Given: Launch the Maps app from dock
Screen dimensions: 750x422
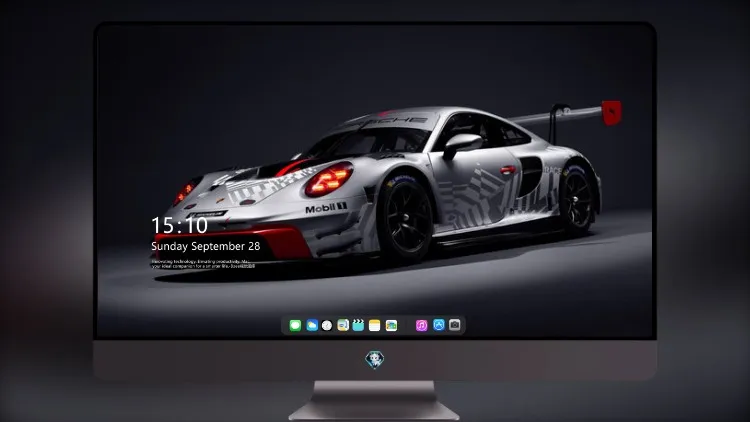Looking at the screenshot, I should click(x=343, y=325).
